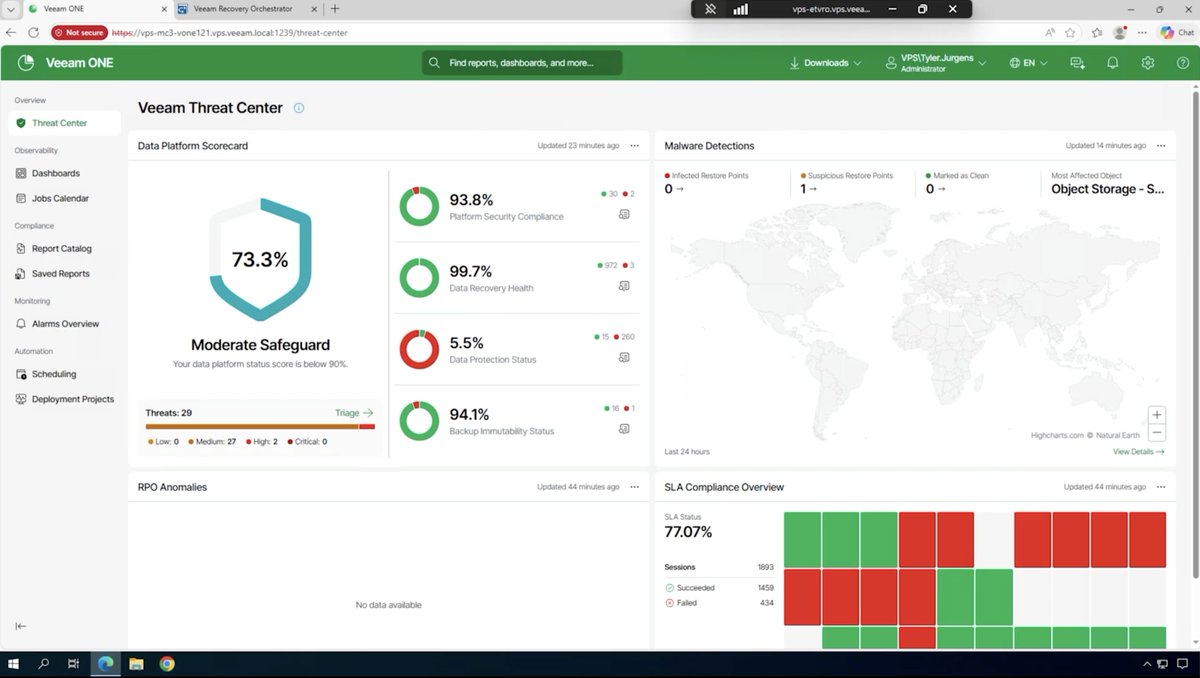The image size is (1200, 678).
Task: Open report icon for Data Recovery Health
Action: point(624,286)
